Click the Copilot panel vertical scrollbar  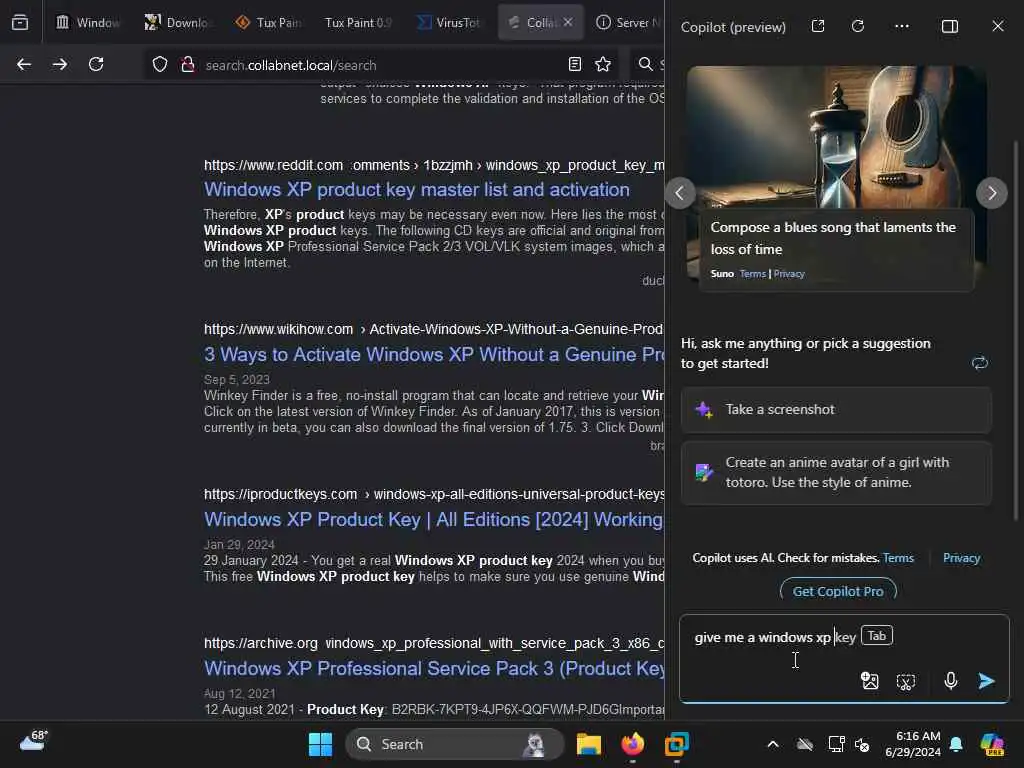(x=1015, y=330)
